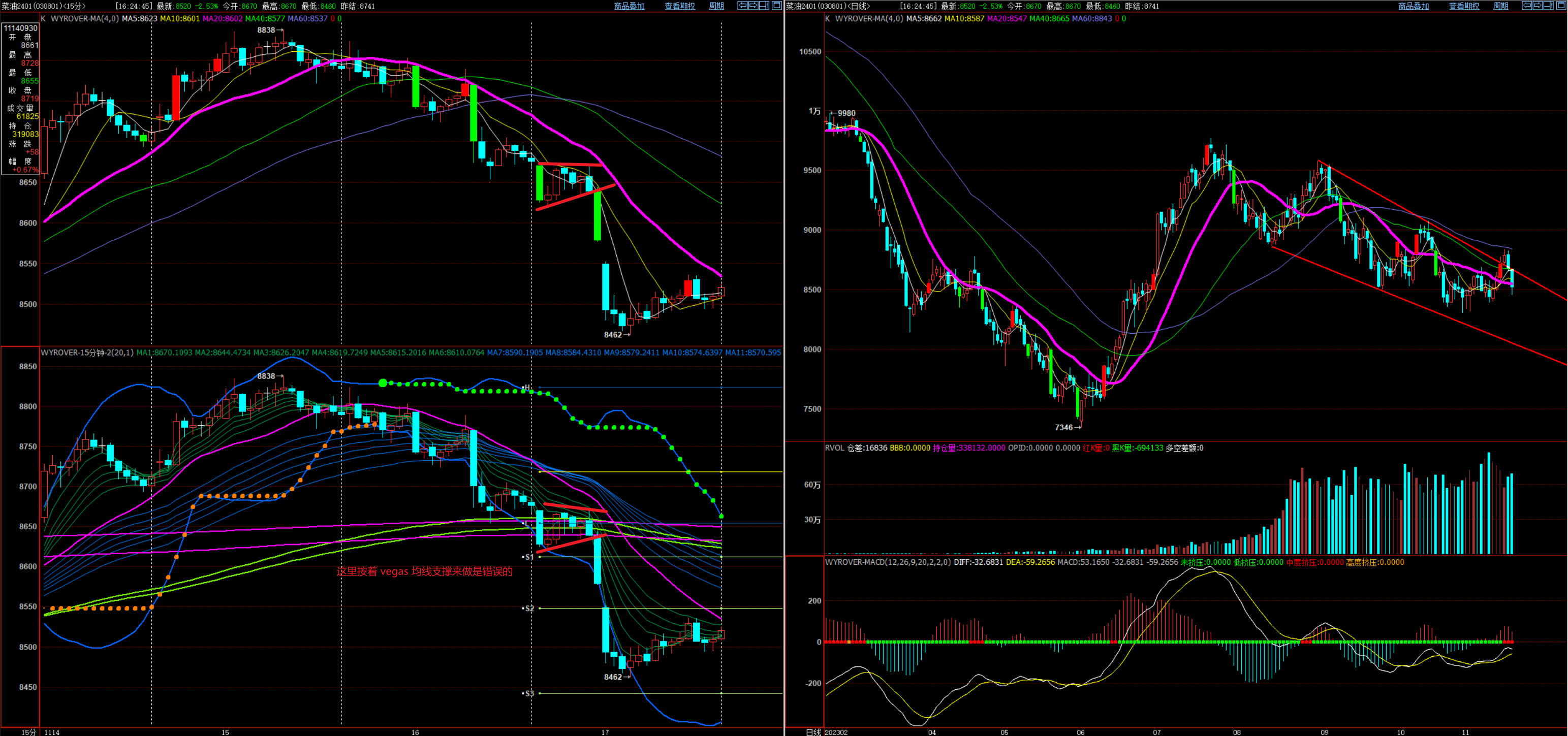Click left arrow icon in 15-minute chart header

(x=742, y=6)
